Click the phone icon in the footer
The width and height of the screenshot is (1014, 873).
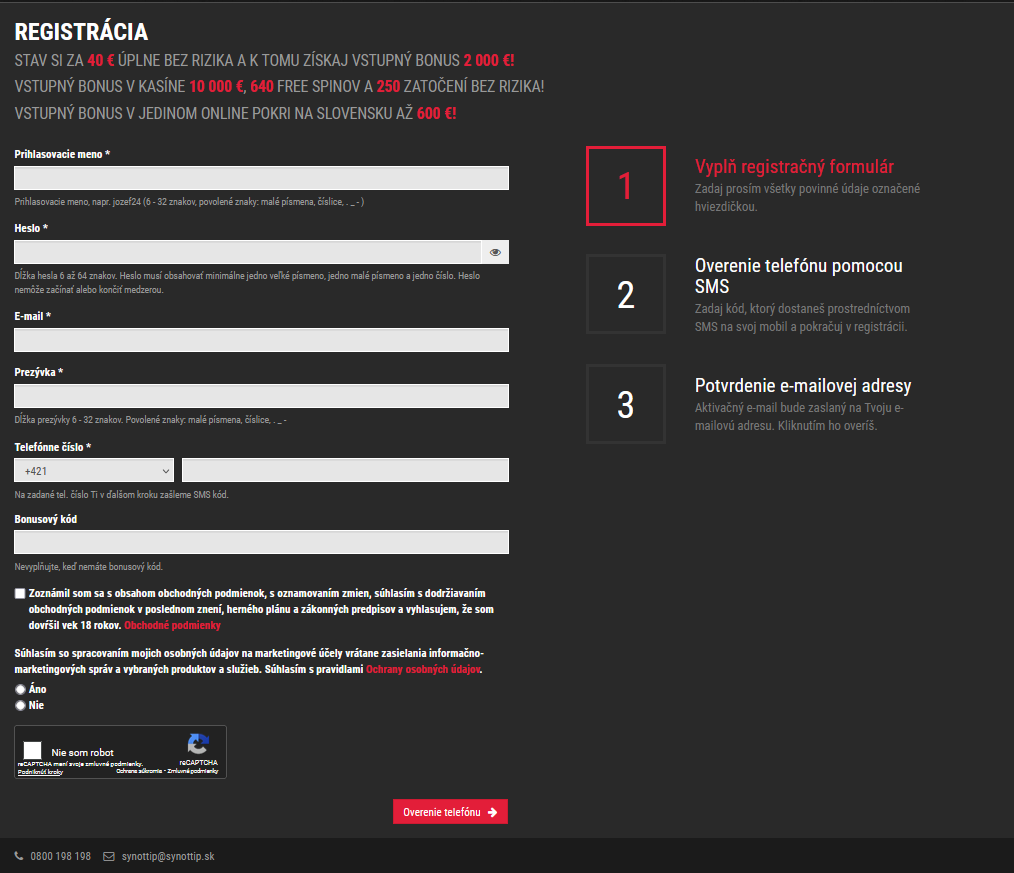17,856
